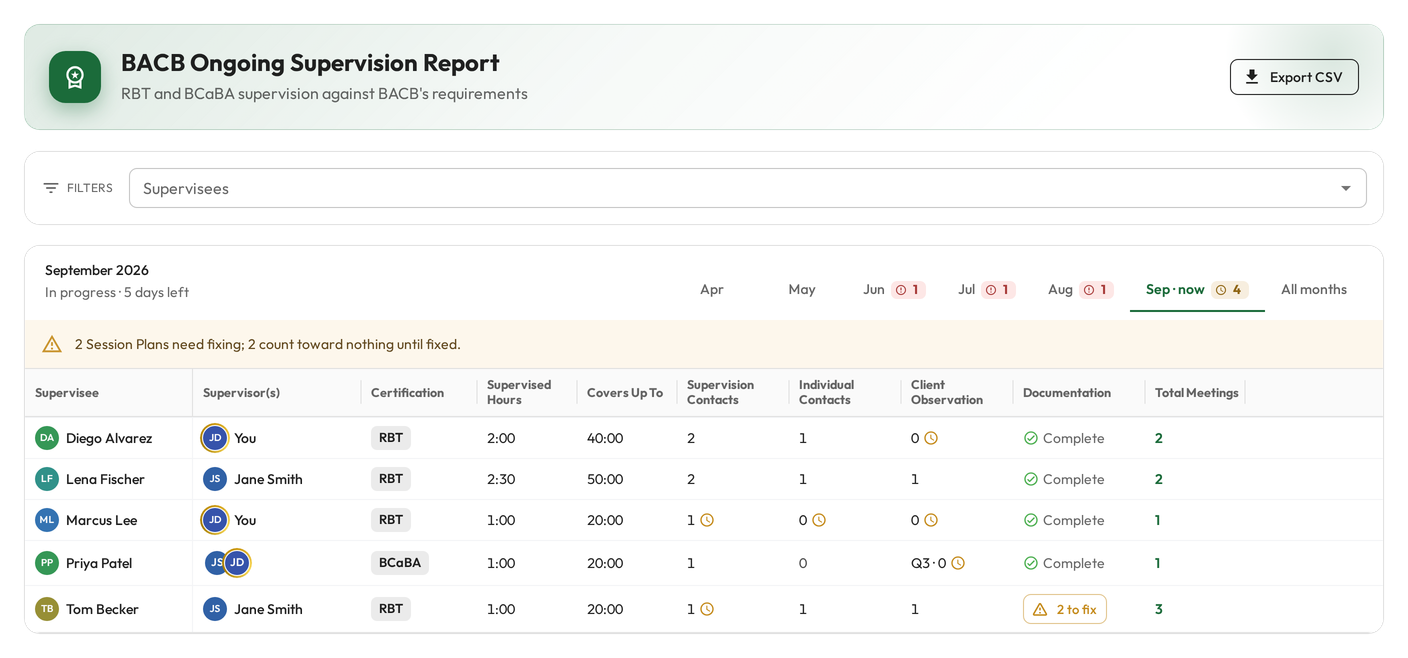Click the clock icon in Tom Becker's Supervision Contacts
The height and width of the screenshot is (658, 1408).
pos(707,609)
